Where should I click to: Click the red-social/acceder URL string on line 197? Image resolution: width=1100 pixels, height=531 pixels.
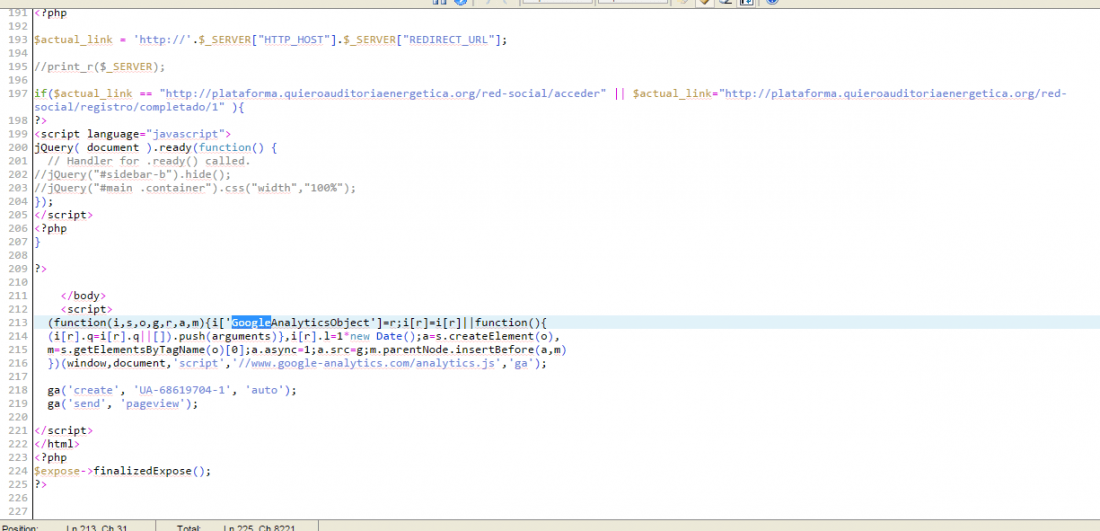point(383,94)
